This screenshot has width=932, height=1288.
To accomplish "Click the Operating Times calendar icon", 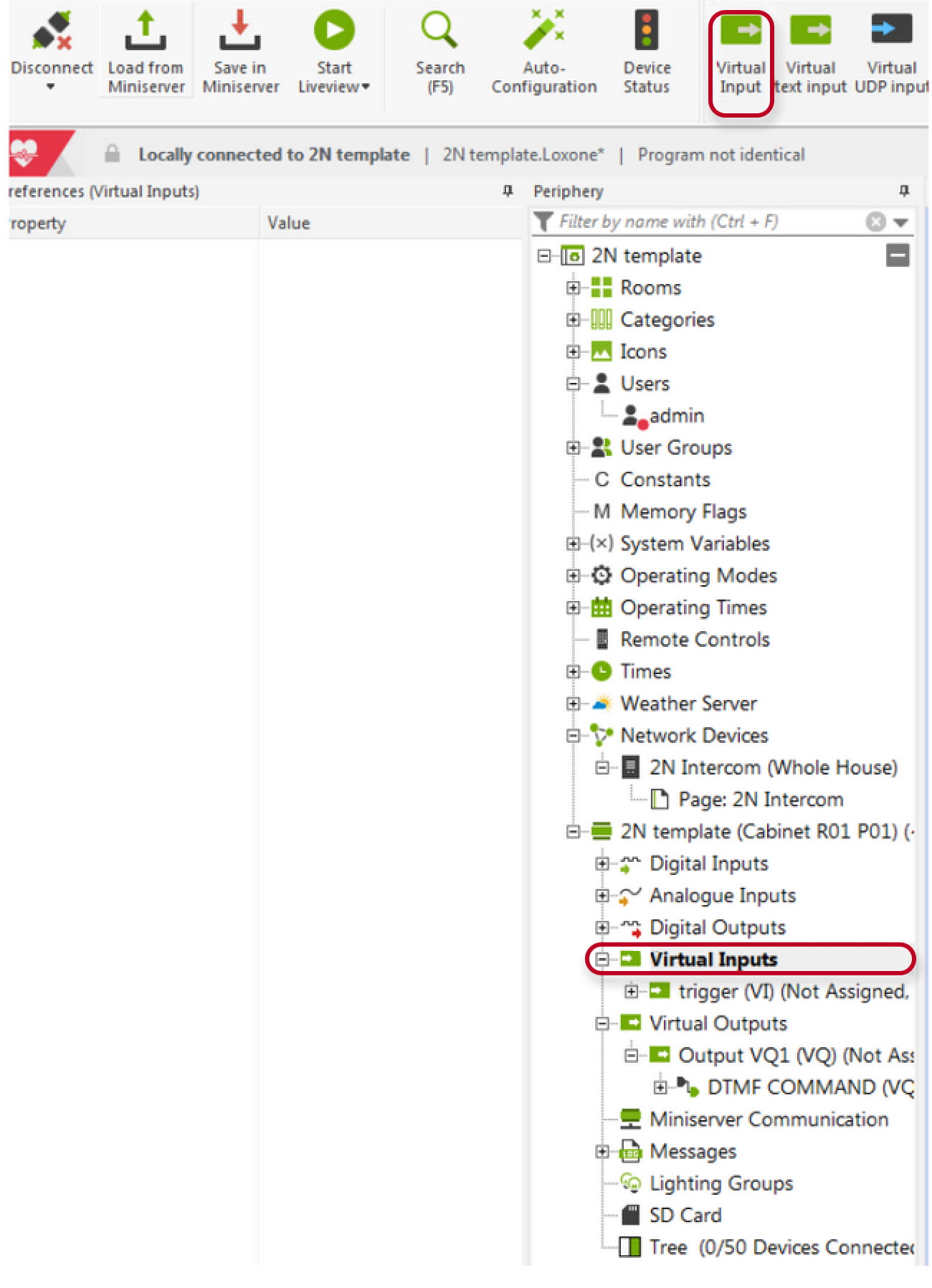I will click(601, 607).
